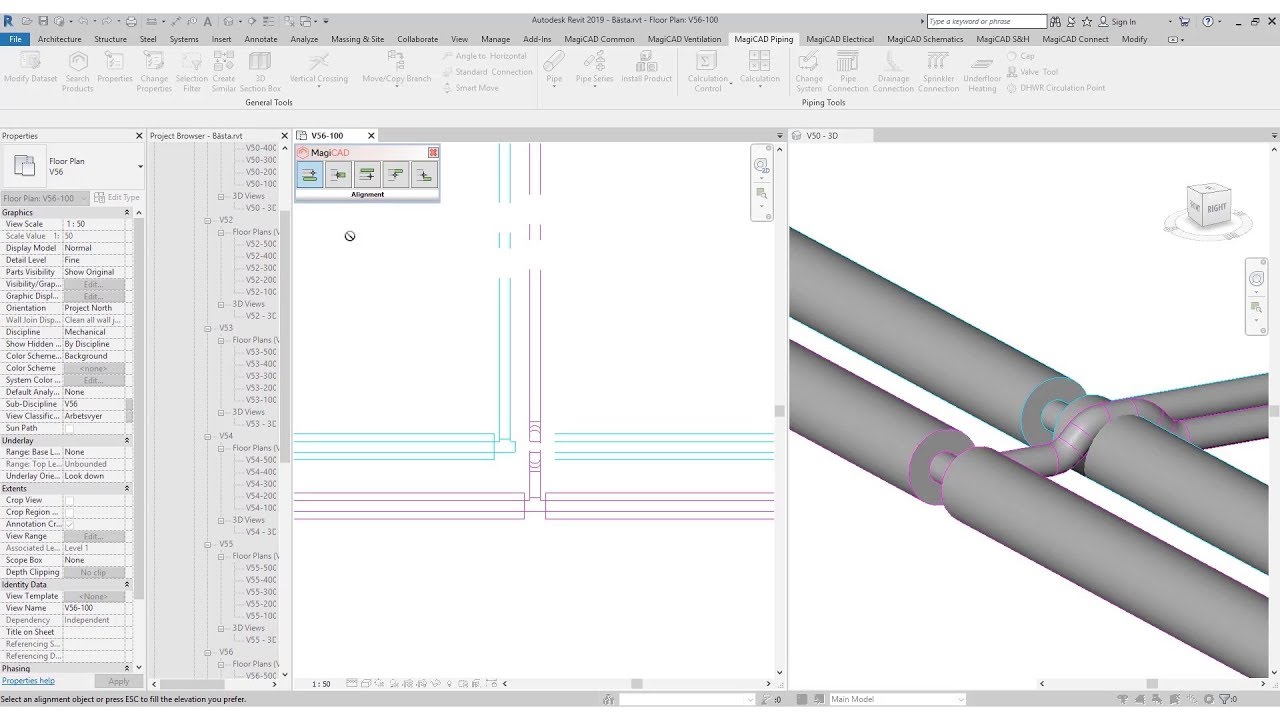
Task: Switch to the Systems ribbon tab
Action: tap(184, 39)
